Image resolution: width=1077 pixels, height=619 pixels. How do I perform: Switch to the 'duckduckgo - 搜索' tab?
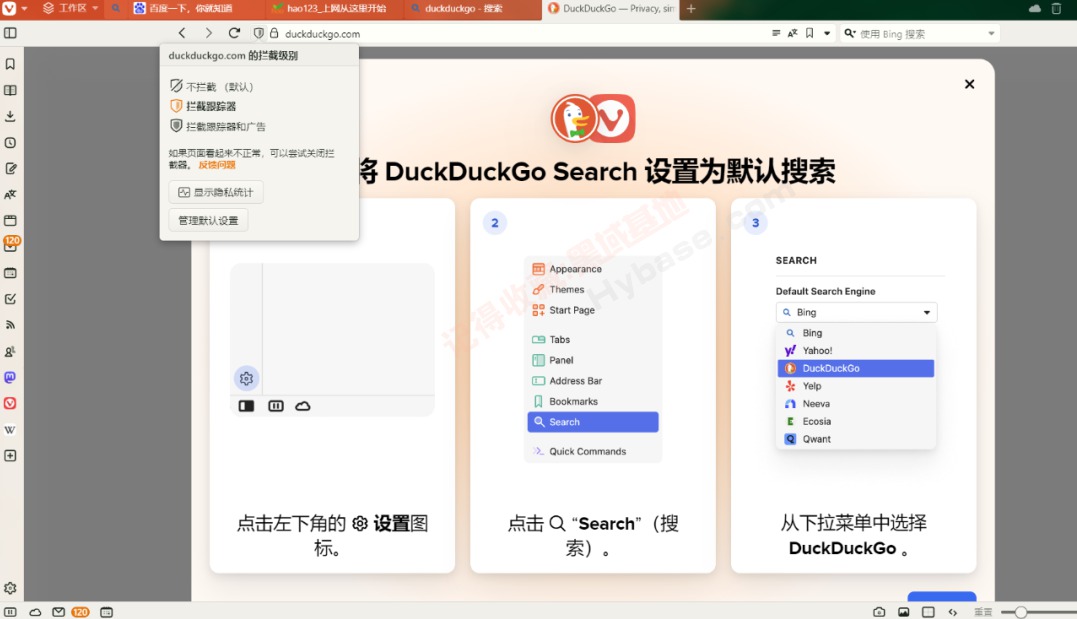[473, 8]
